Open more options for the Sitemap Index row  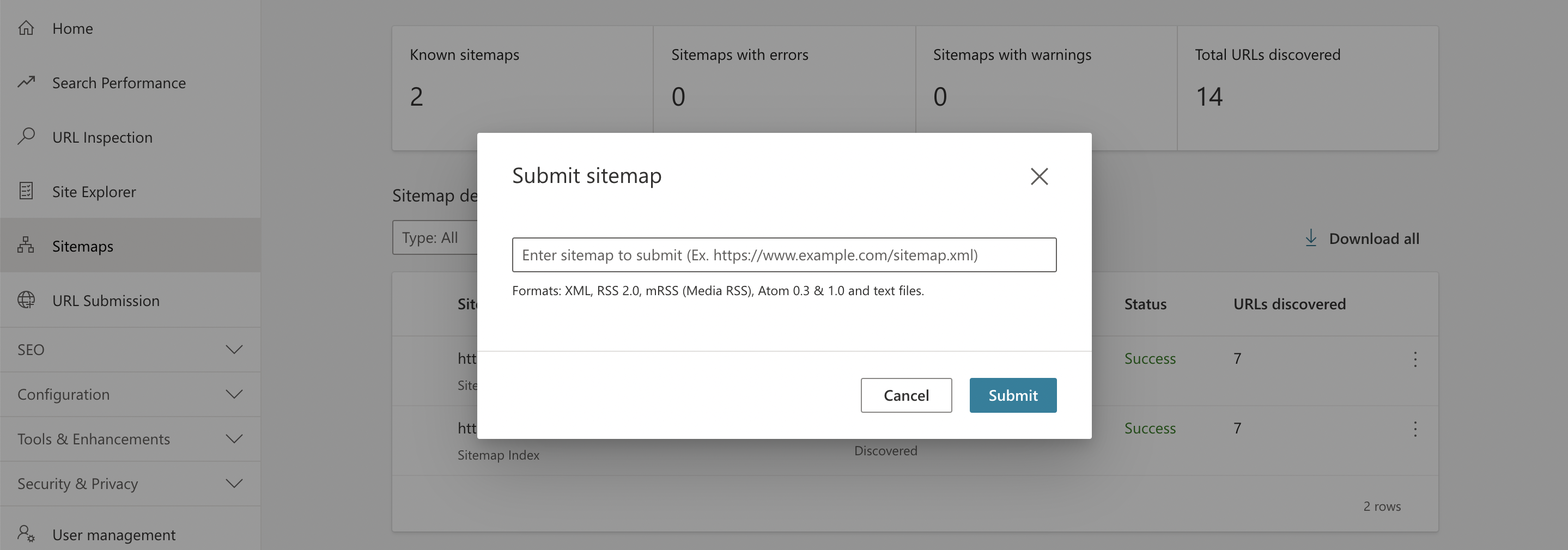coord(1415,429)
